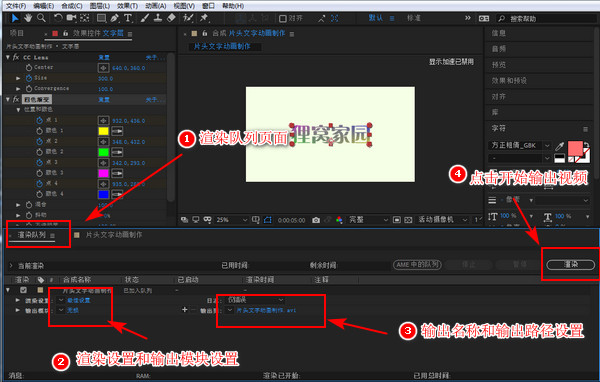Toggle the 点 3 stopwatch
This screenshot has height=382, width=600.
(39, 162)
